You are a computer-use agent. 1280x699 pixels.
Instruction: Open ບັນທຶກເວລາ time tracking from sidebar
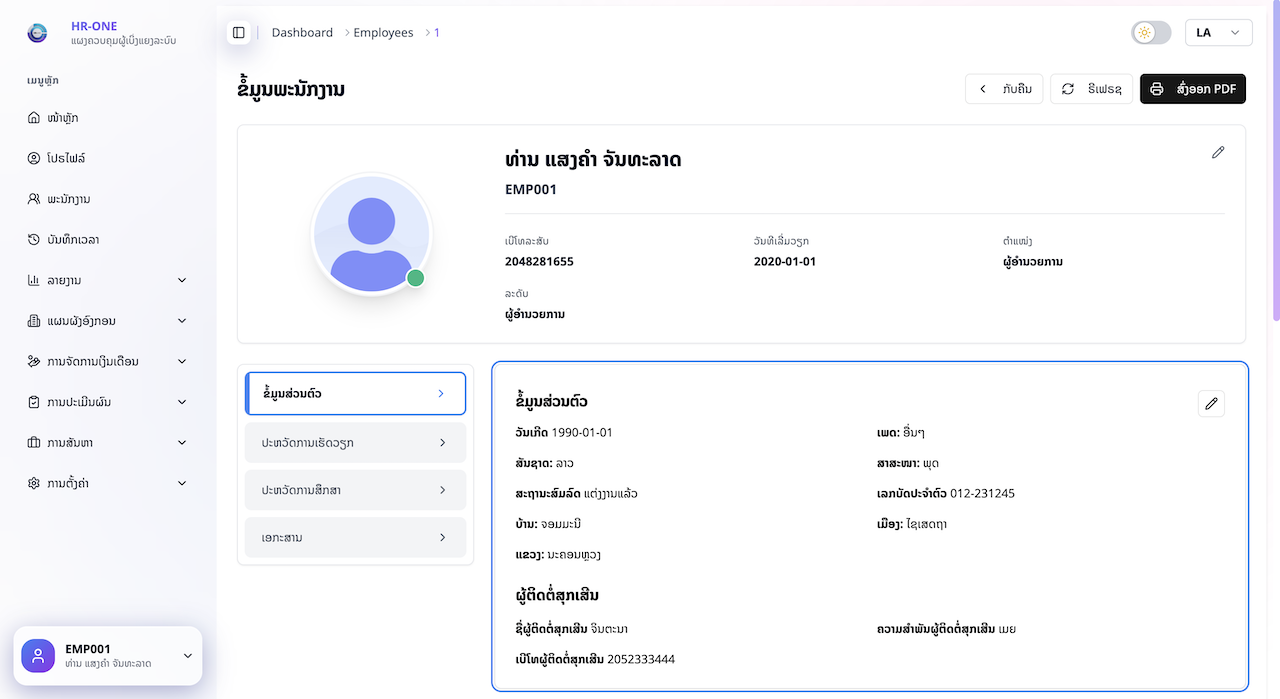34,239
